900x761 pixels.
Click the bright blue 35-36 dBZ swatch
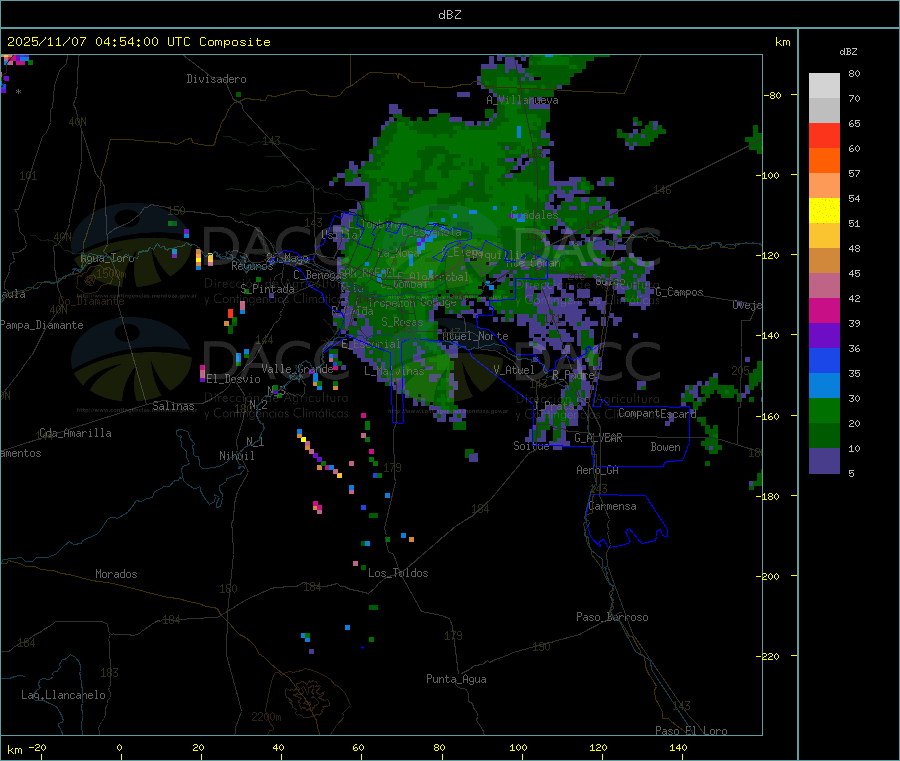[x=824, y=360]
